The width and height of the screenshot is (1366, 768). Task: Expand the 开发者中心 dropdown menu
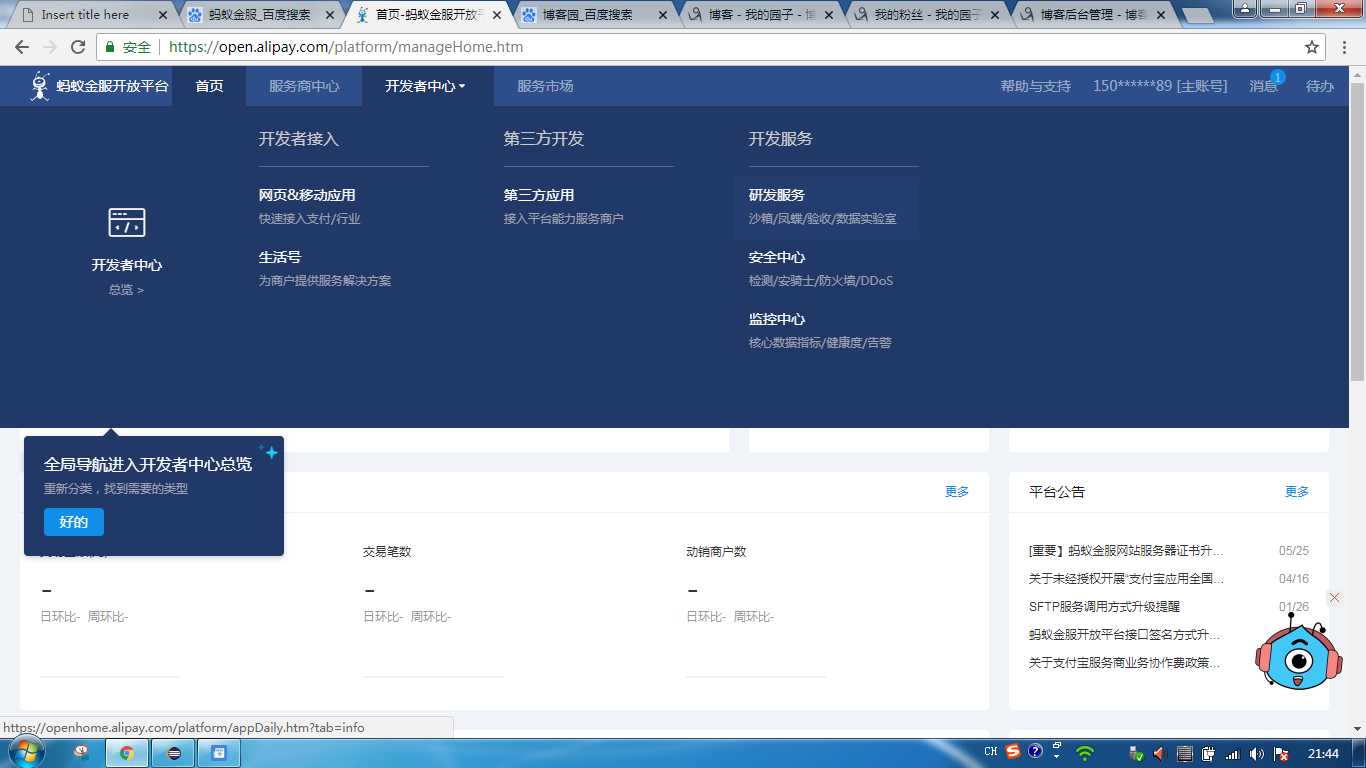(x=426, y=86)
